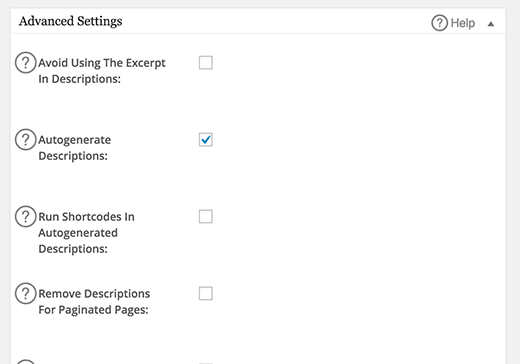Click the word 'Help' beside the header icon

point(463,23)
